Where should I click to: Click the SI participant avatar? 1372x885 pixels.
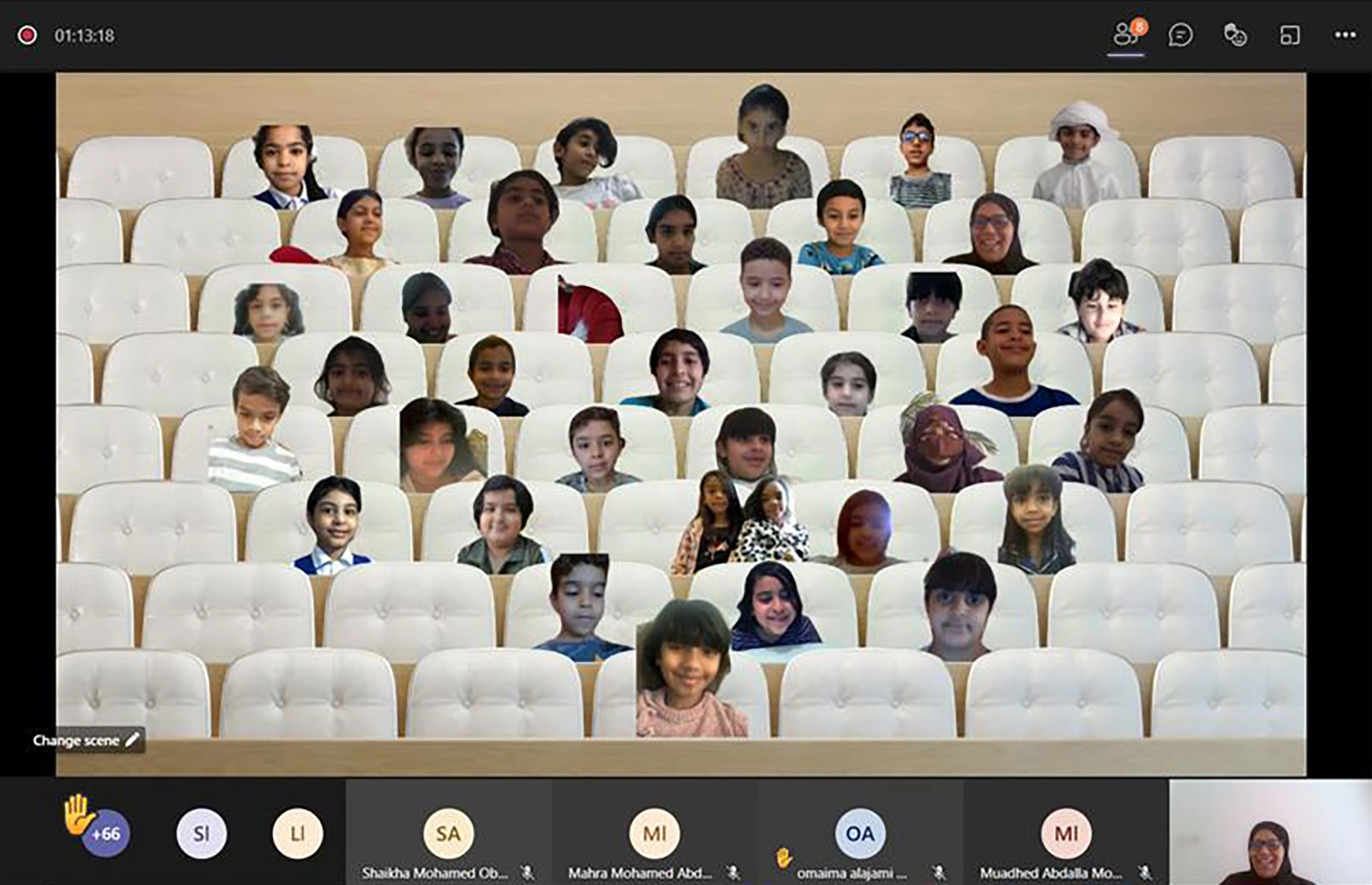pyautogui.click(x=201, y=834)
